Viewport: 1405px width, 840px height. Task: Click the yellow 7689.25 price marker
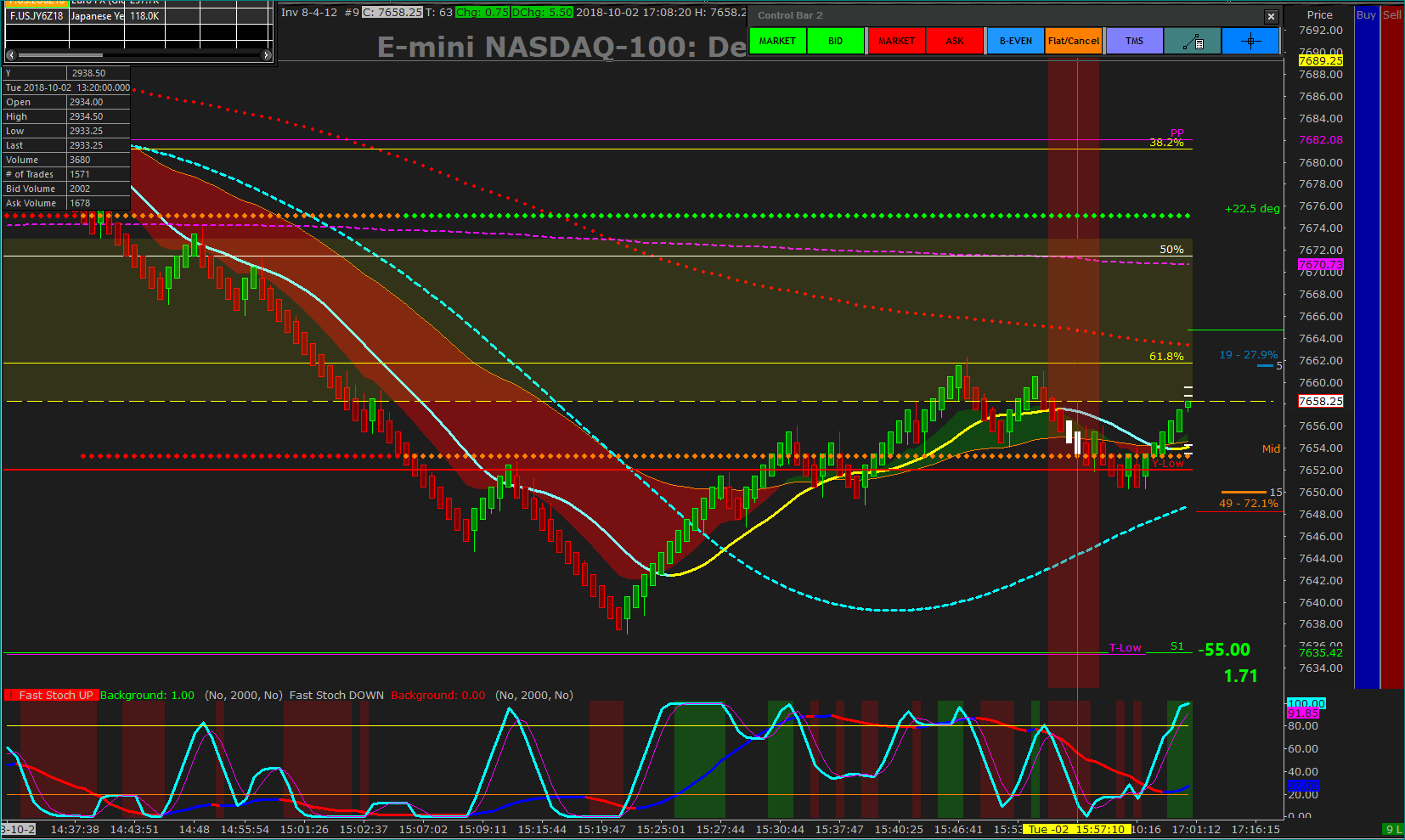1321,60
